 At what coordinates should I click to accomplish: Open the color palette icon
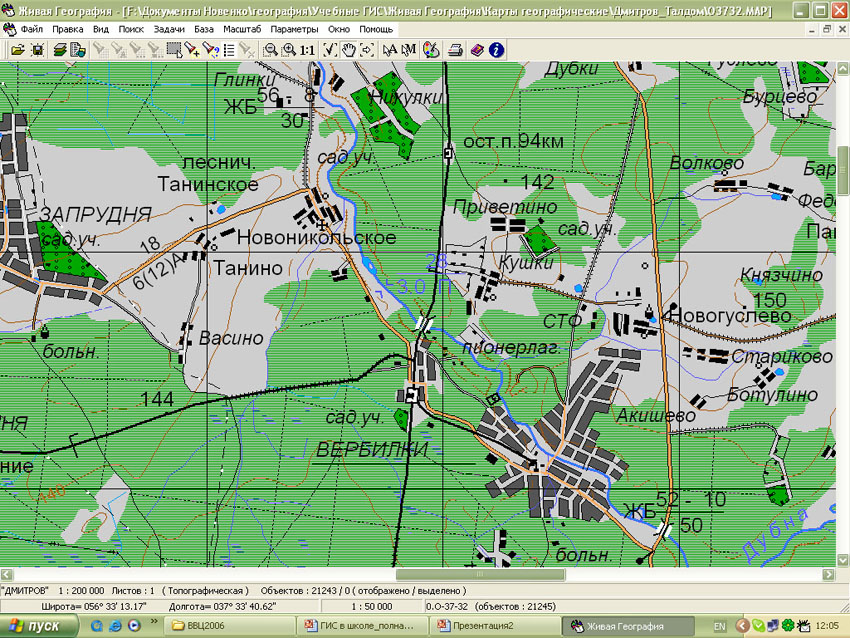[431, 49]
